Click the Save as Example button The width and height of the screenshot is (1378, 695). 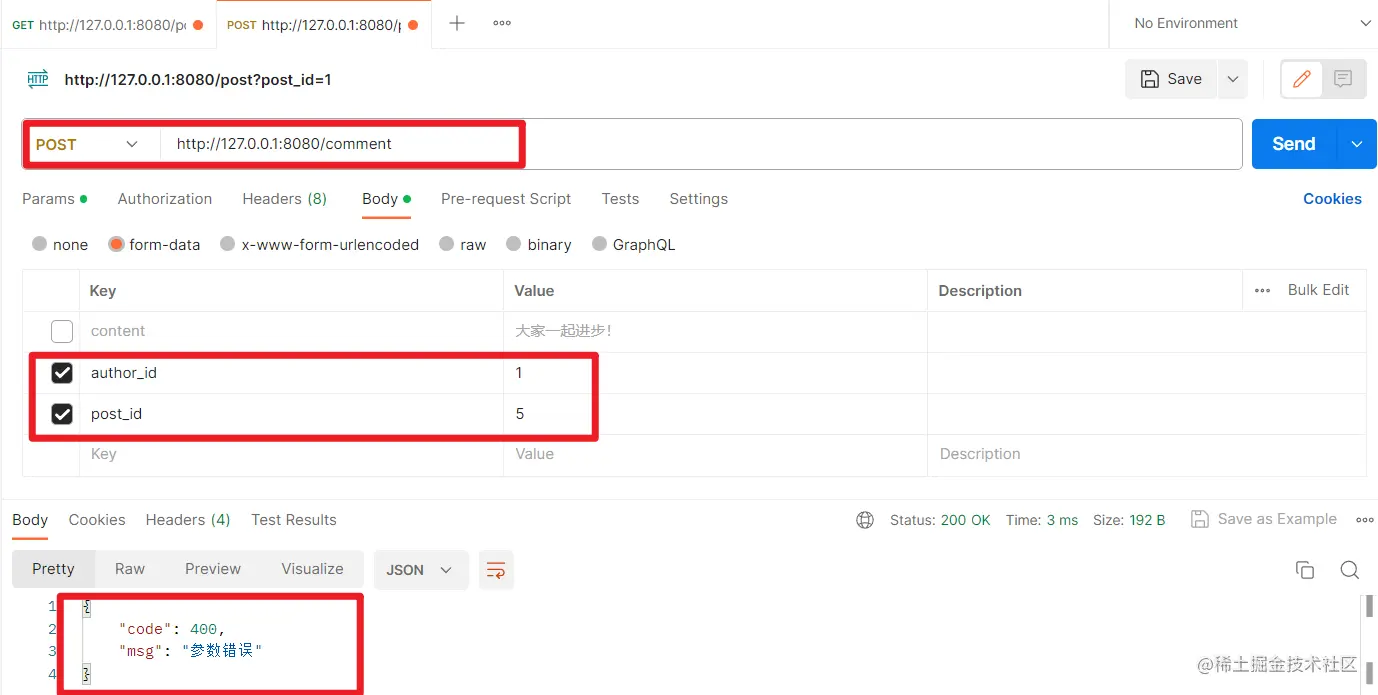[x=1264, y=519]
